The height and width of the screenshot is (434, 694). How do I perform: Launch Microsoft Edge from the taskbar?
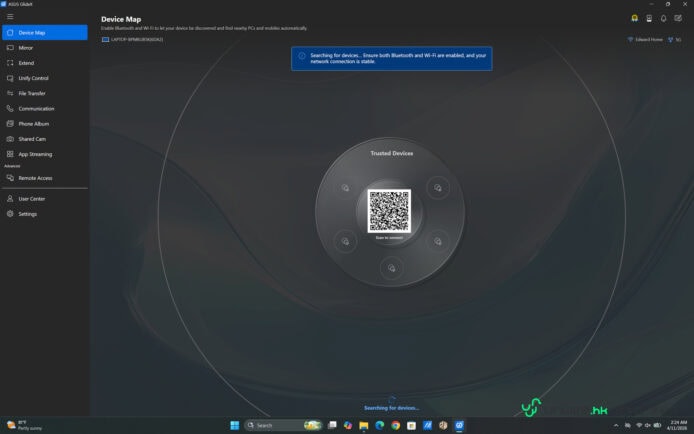[380, 425]
